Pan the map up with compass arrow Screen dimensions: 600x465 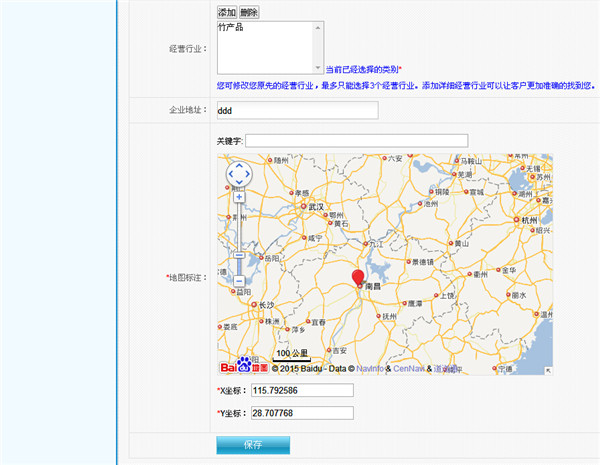239,165
